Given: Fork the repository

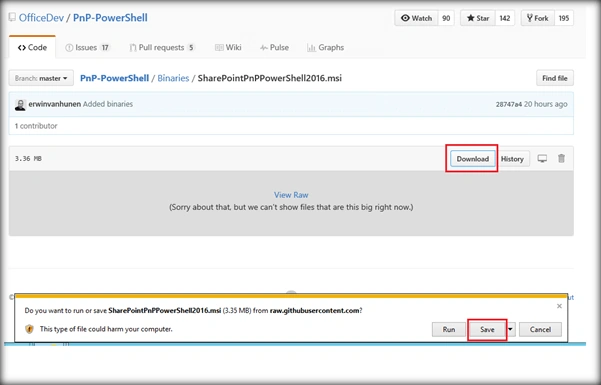Looking at the screenshot, I should (x=537, y=18).
